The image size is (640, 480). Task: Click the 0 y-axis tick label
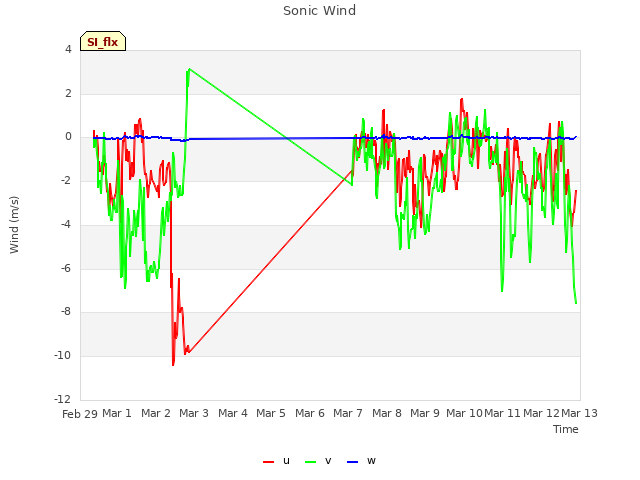pyautogui.click(x=68, y=137)
